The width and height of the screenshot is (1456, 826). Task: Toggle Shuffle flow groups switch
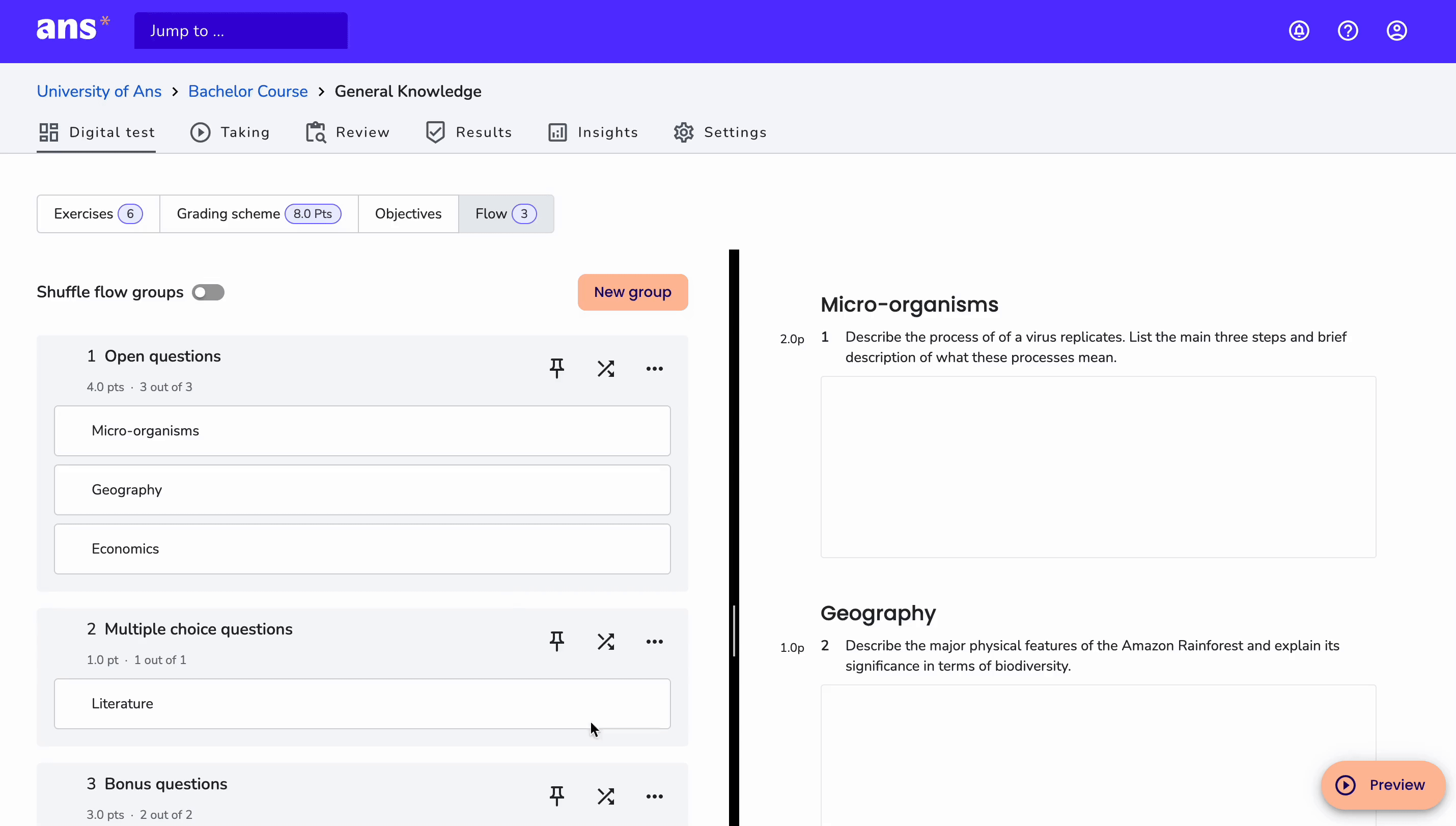pos(208,292)
